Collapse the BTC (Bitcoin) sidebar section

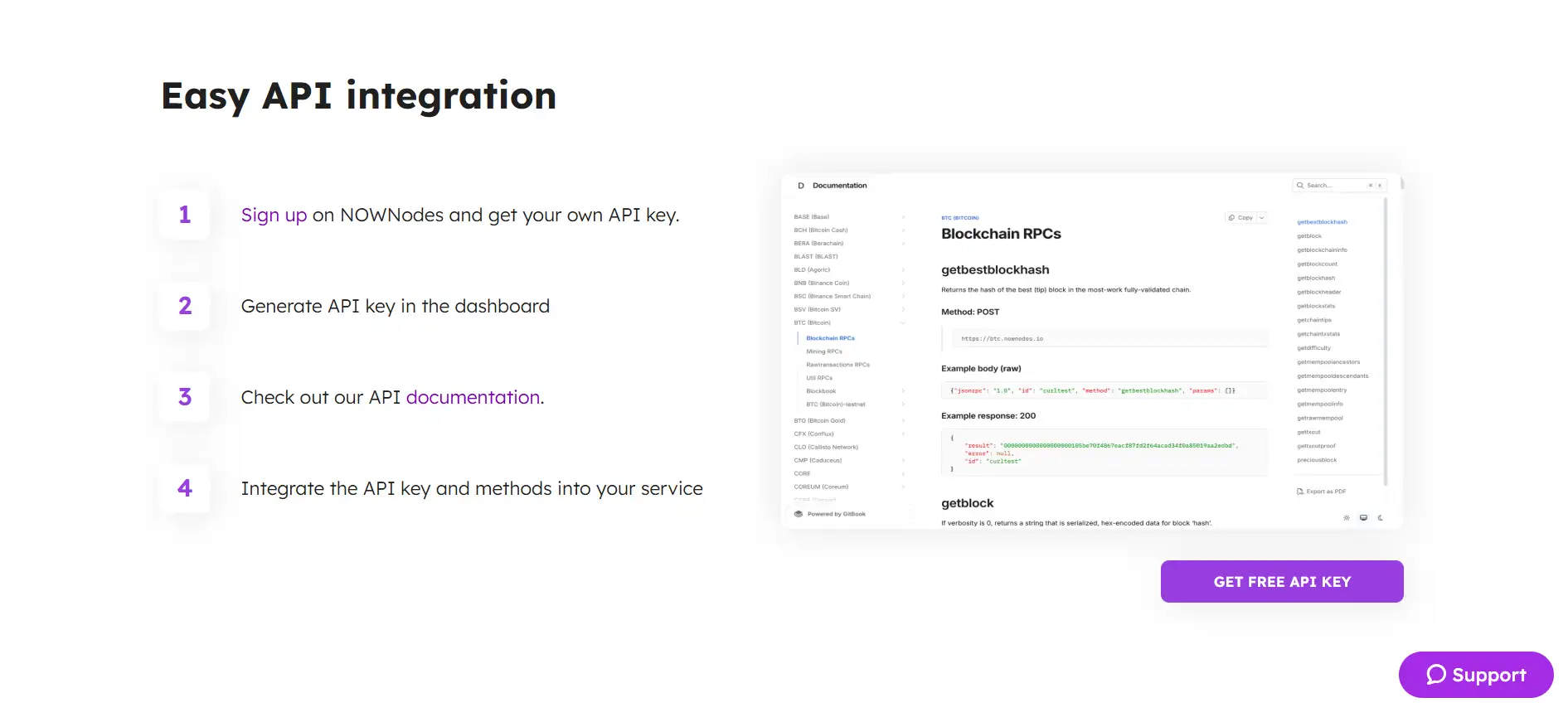click(x=903, y=323)
